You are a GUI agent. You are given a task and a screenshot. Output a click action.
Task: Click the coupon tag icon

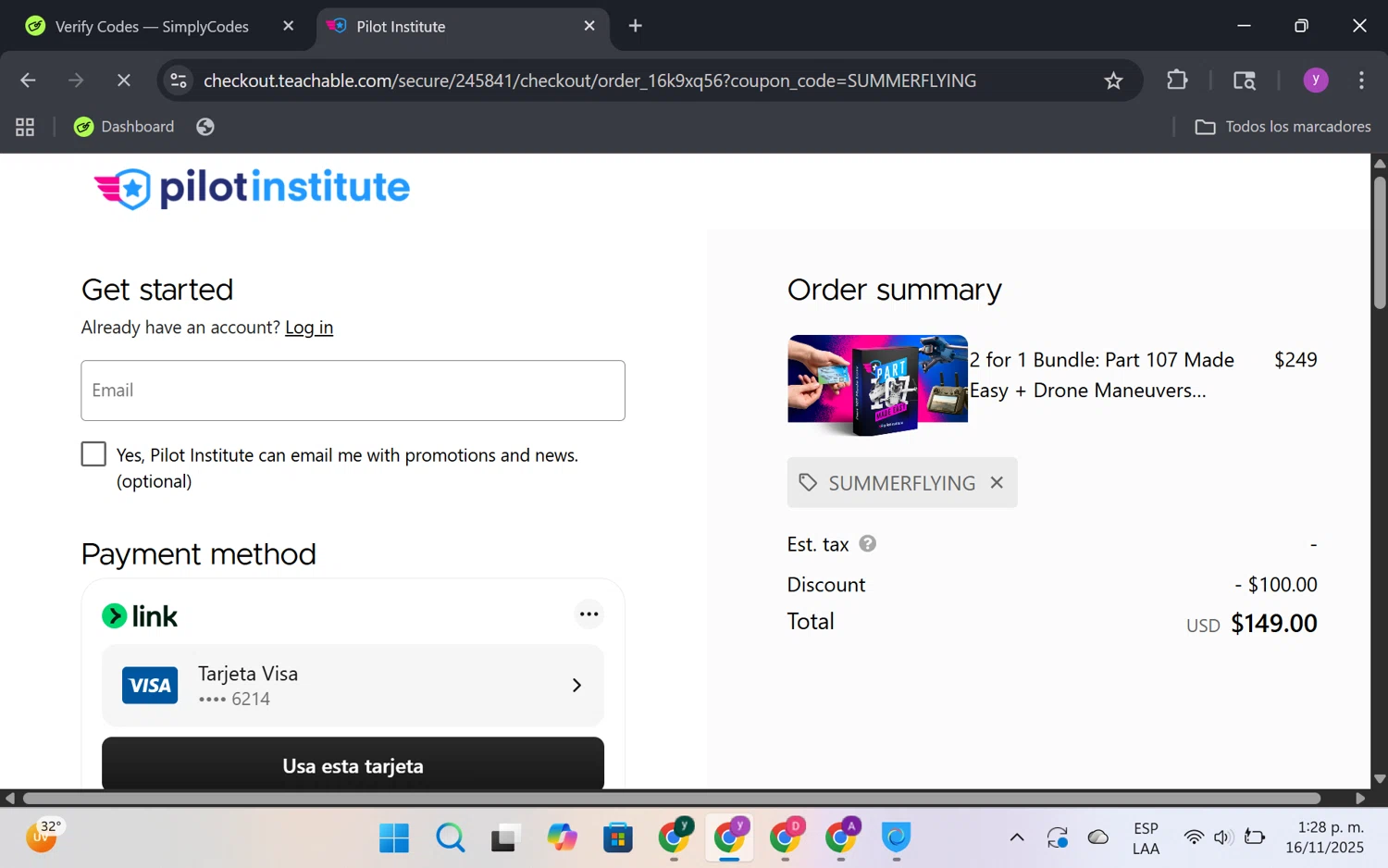[x=808, y=482]
